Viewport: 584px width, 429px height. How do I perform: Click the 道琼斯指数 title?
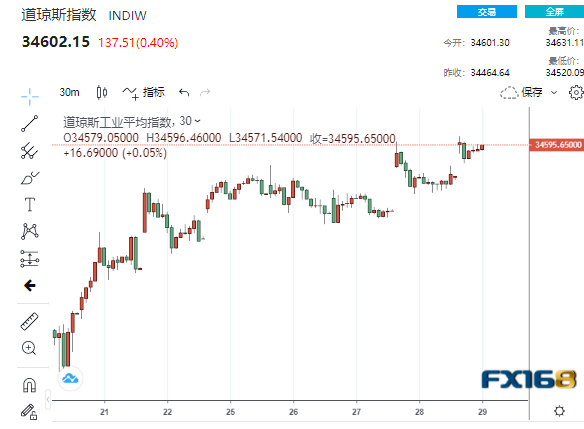point(59,15)
